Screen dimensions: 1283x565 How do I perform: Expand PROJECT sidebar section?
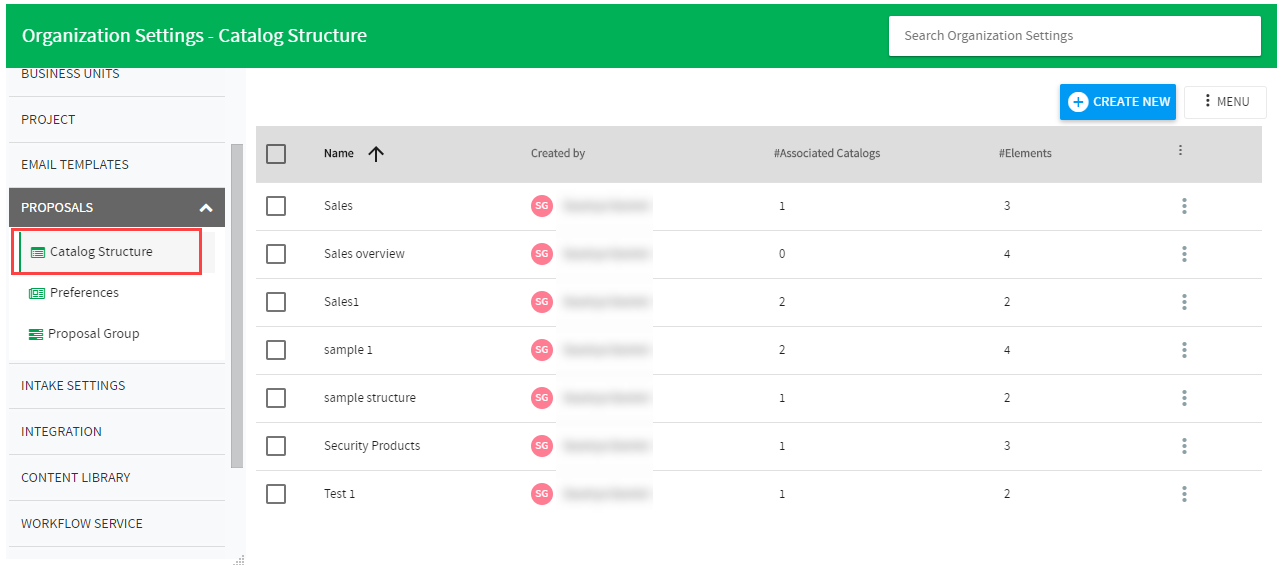pos(117,120)
